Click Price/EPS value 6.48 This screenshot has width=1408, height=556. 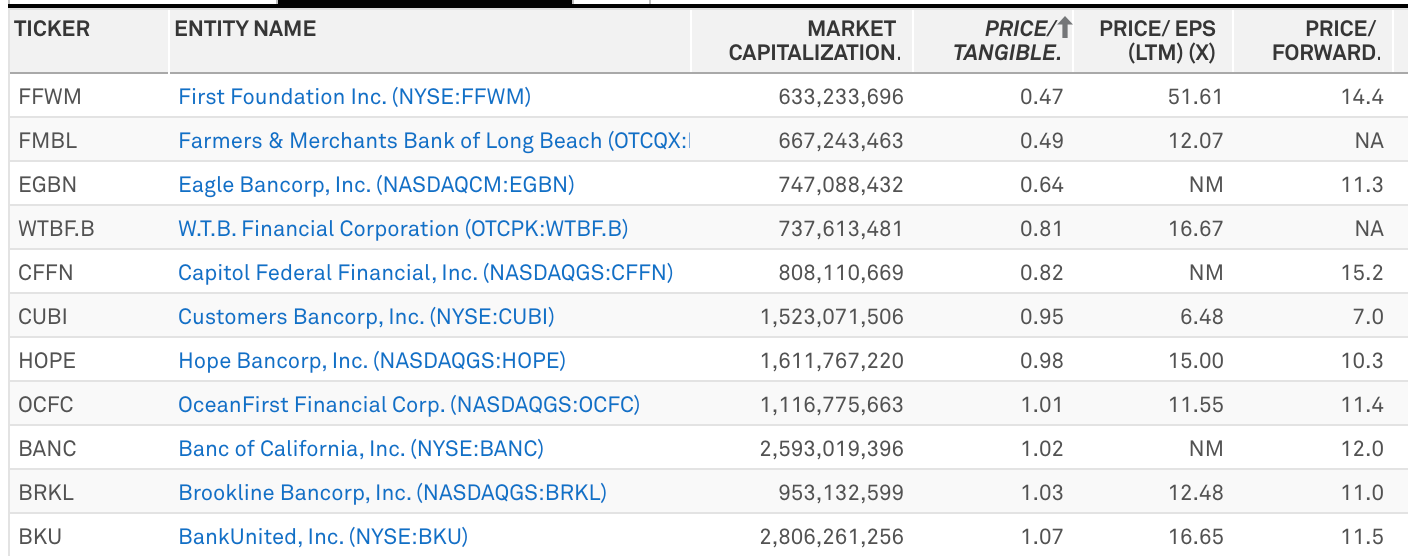(1201, 317)
